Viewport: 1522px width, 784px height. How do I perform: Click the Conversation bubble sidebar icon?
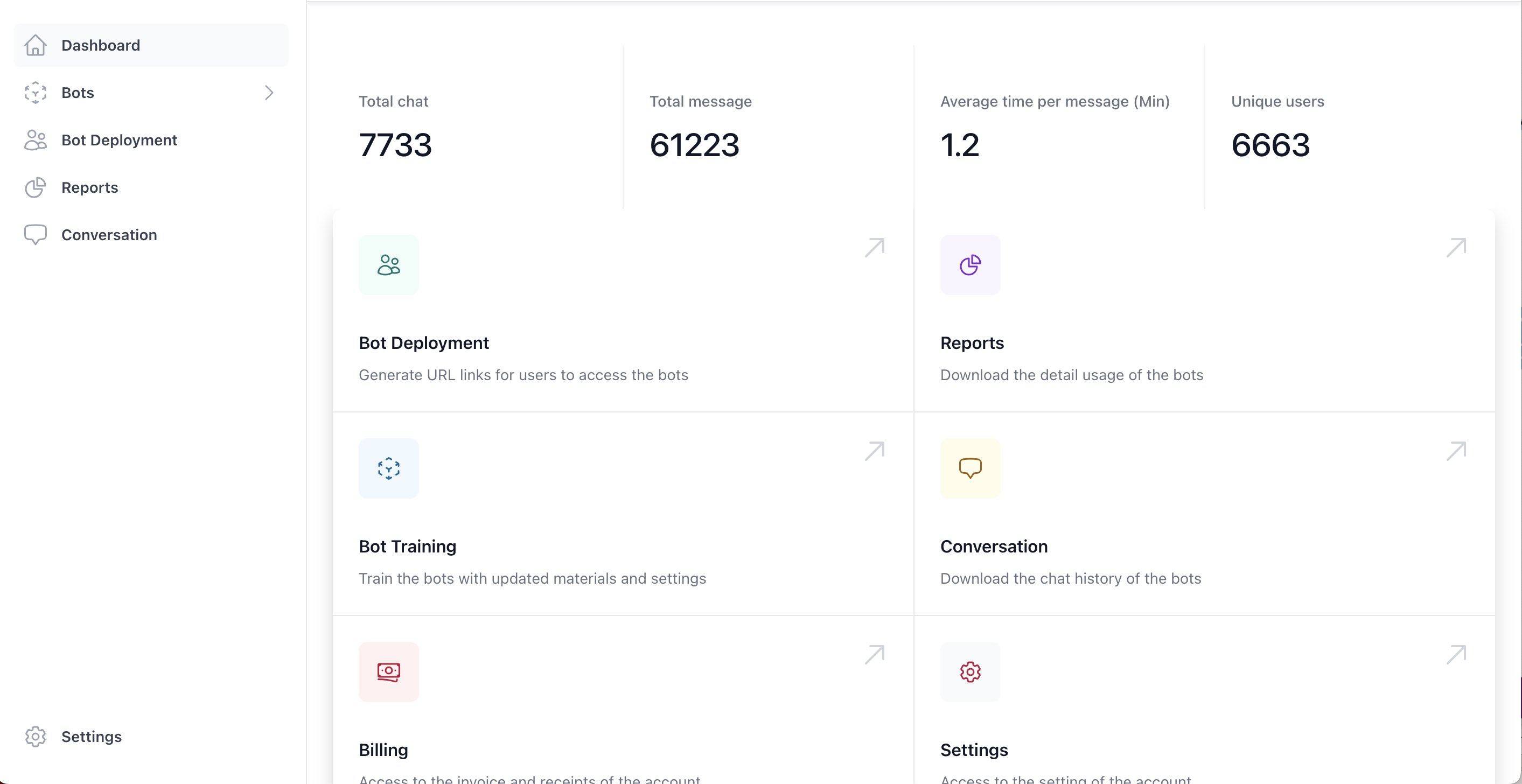click(36, 235)
